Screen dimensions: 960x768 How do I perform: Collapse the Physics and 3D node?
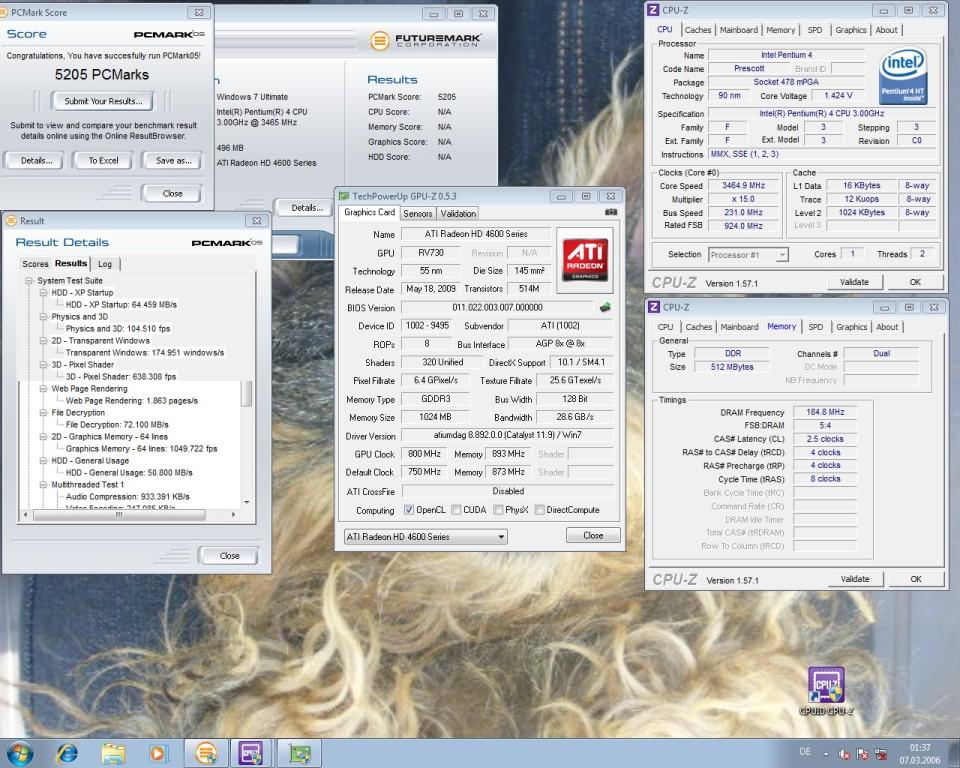[43, 317]
